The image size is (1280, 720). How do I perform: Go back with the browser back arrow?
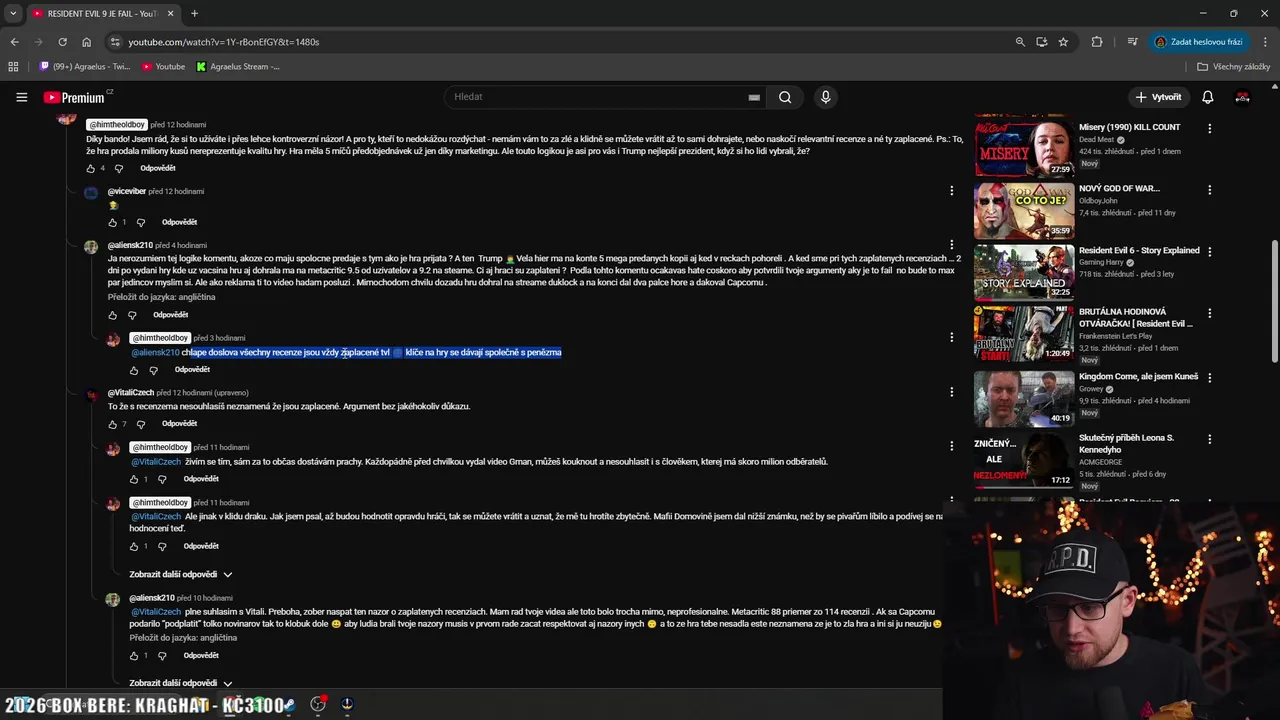[x=14, y=42]
